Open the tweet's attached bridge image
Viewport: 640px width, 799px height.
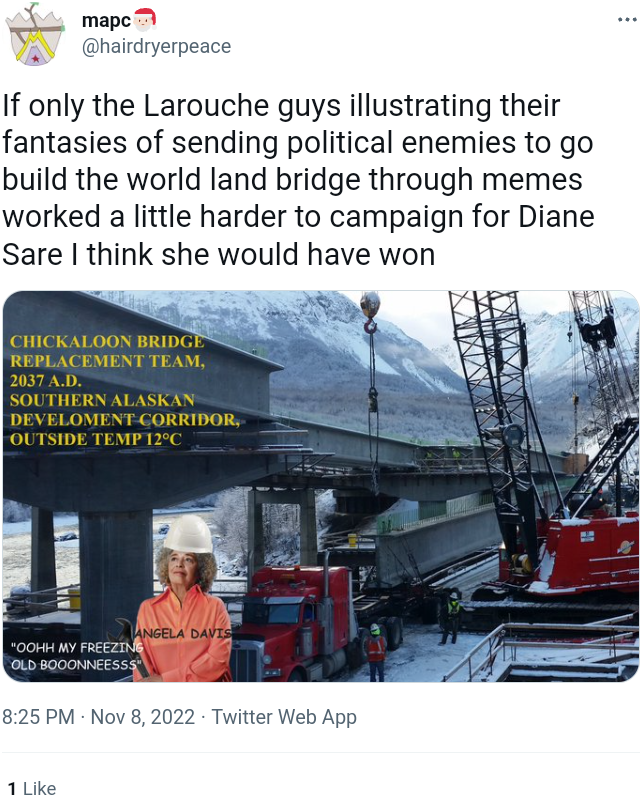(x=321, y=486)
